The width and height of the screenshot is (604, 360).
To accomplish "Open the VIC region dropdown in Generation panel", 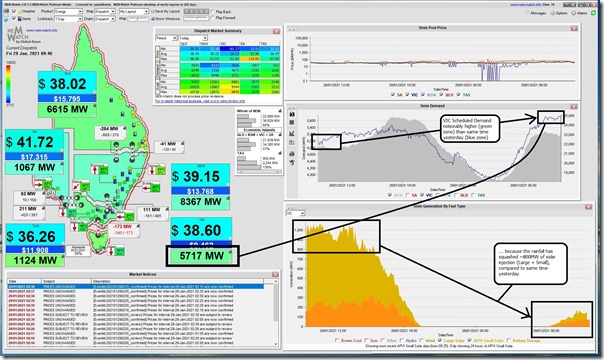I will (x=295, y=213).
